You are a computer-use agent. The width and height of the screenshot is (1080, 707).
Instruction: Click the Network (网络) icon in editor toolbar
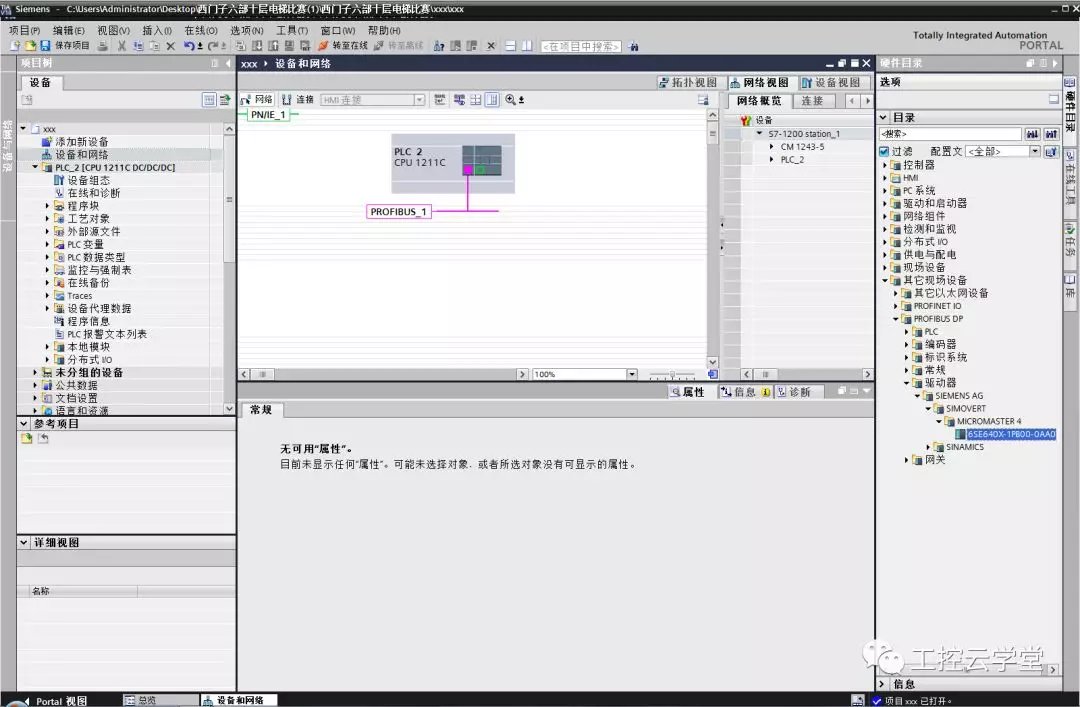click(x=257, y=100)
